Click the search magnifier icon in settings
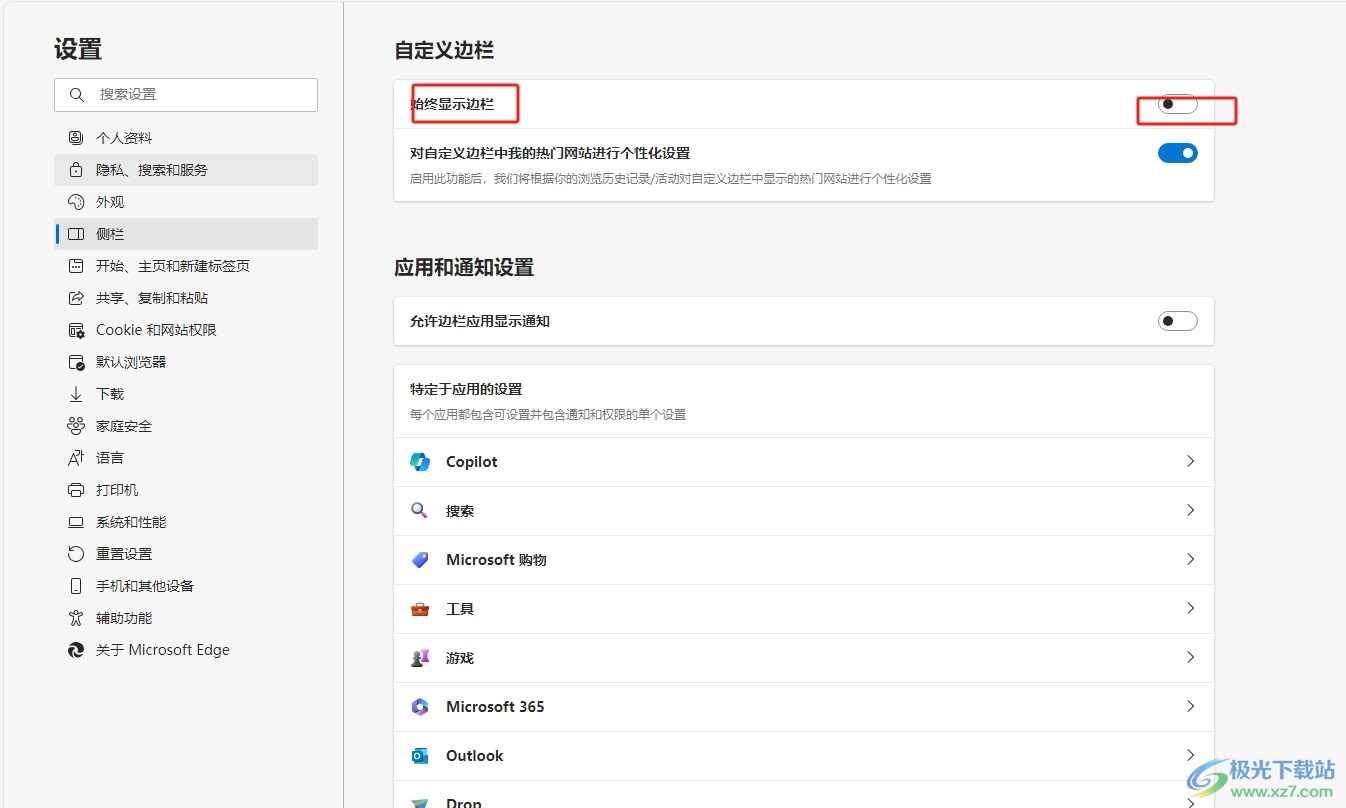Image resolution: width=1346 pixels, height=808 pixels. point(77,95)
